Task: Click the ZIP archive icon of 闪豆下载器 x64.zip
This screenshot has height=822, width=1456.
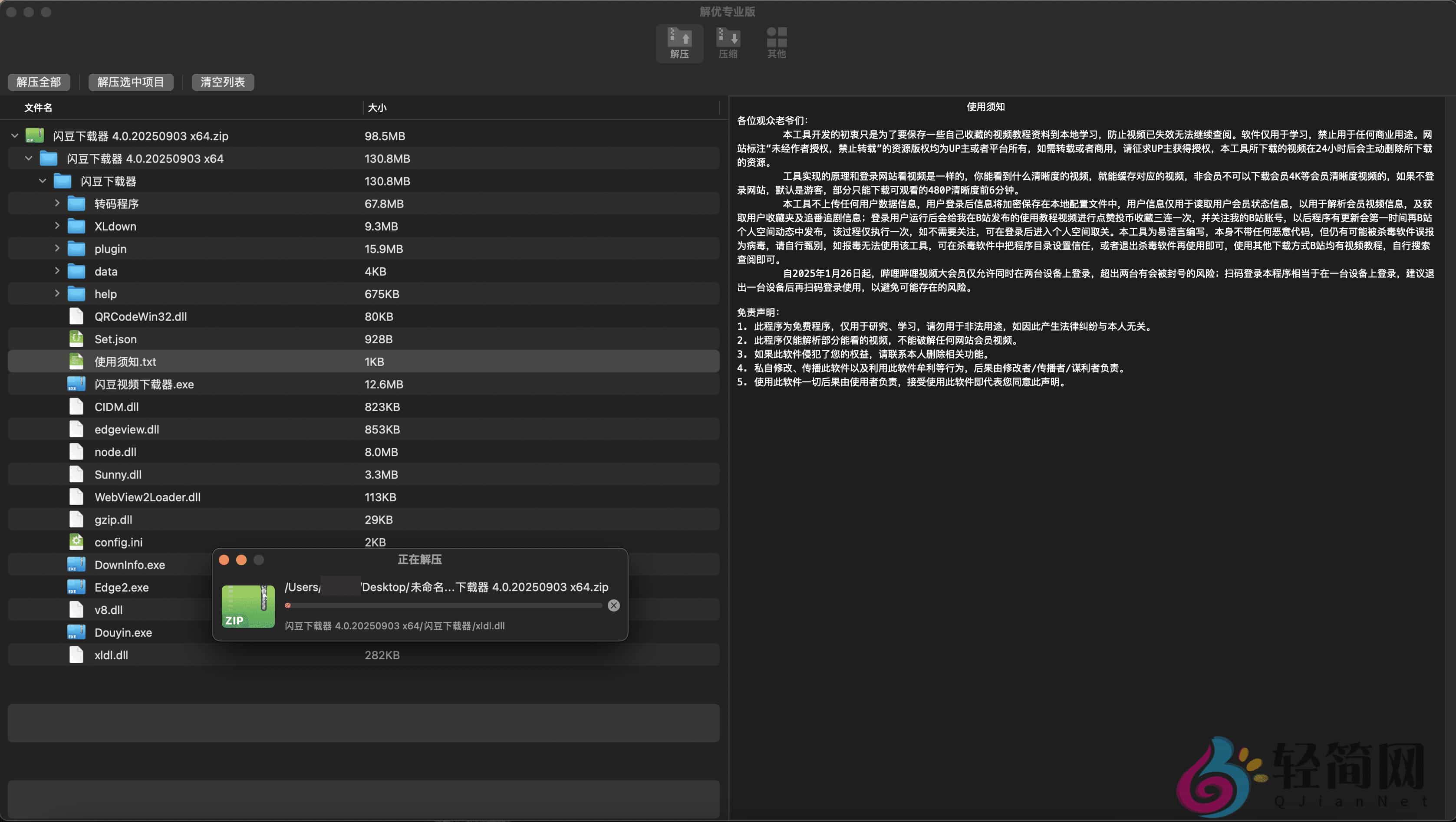Action: click(x=35, y=135)
